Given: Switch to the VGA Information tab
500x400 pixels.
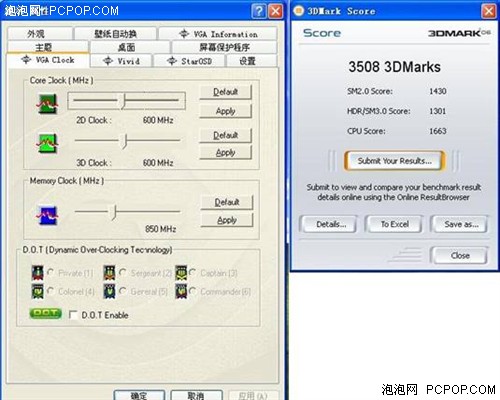Looking at the screenshot, I should 218,34.
